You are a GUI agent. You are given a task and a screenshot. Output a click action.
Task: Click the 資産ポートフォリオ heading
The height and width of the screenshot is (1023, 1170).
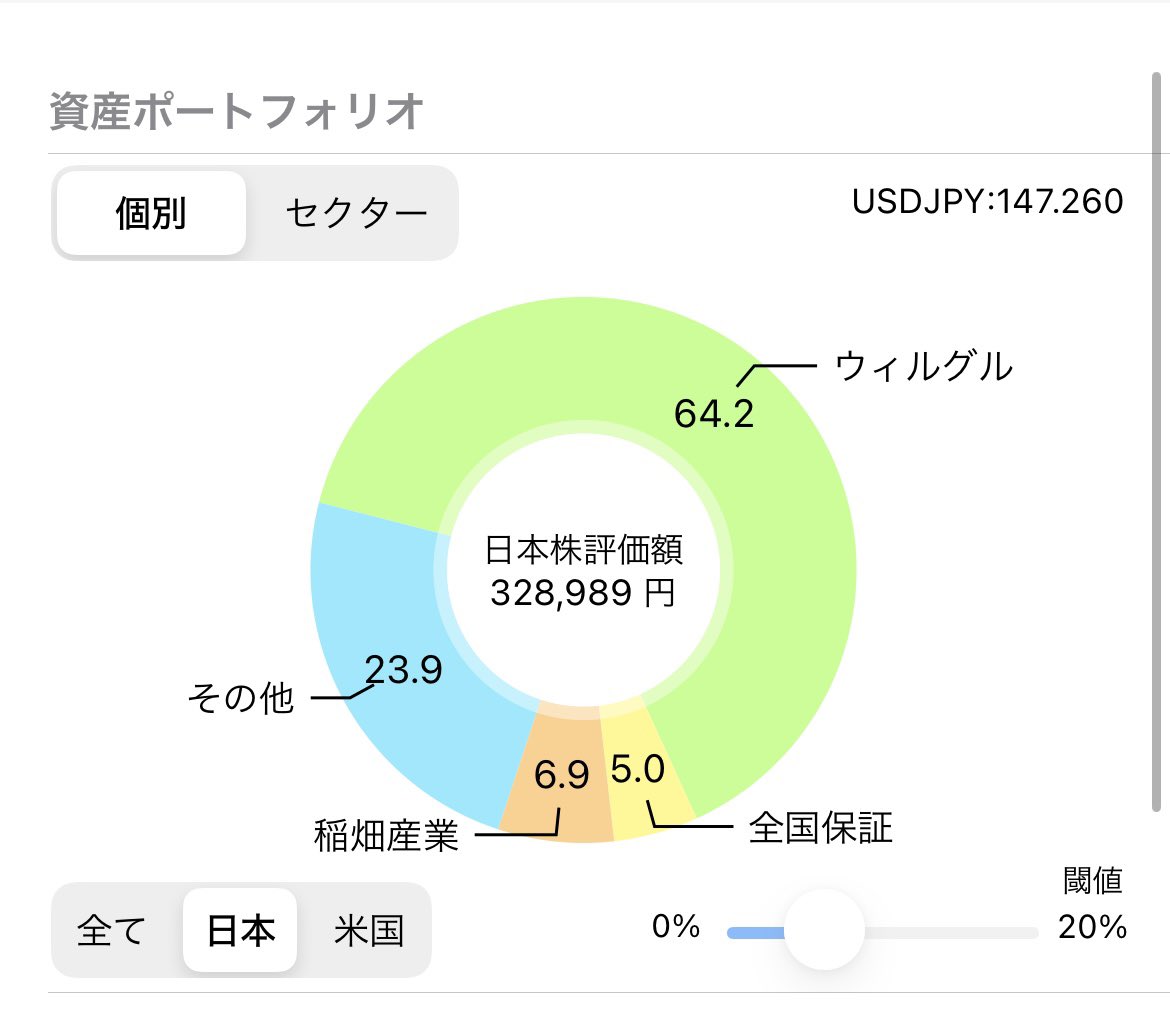(x=237, y=111)
